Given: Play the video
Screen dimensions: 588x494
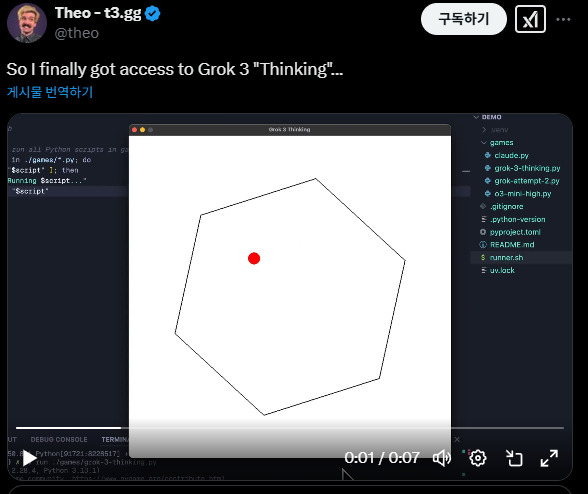Looking at the screenshot, I should point(29,458).
